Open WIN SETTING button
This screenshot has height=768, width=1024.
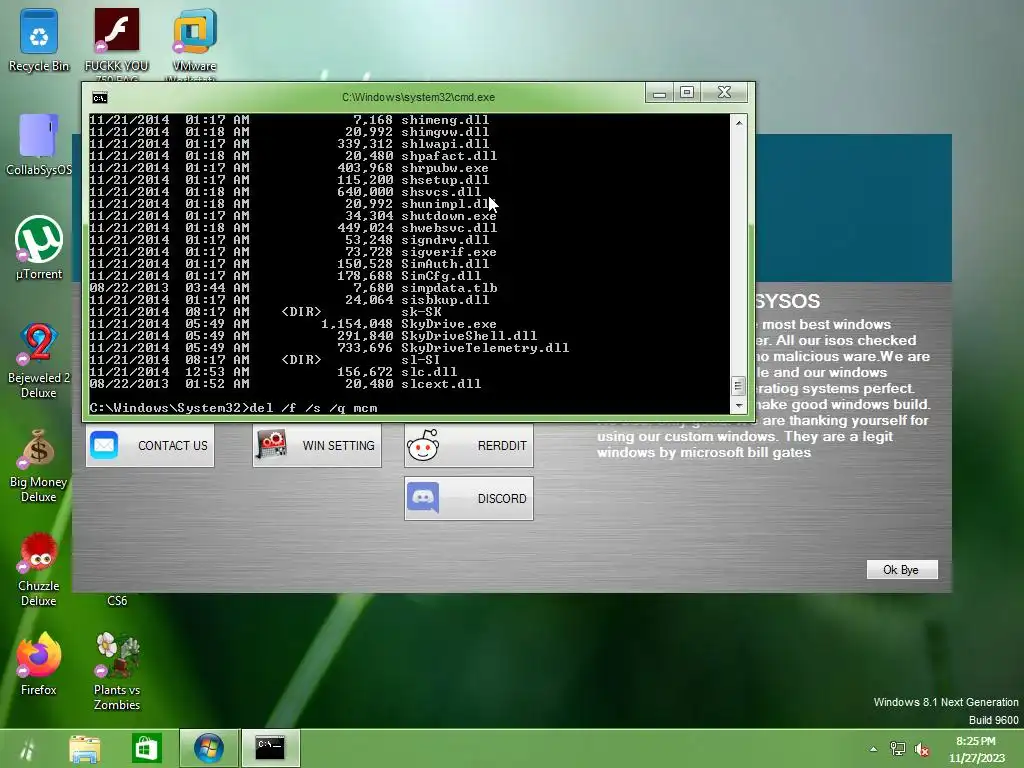pos(317,445)
